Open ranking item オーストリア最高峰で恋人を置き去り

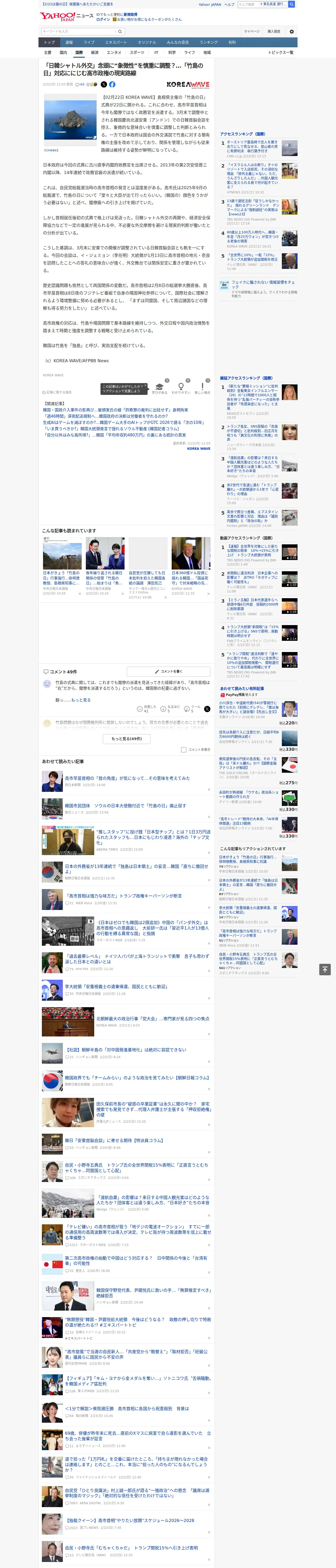pyautogui.click(x=253, y=146)
